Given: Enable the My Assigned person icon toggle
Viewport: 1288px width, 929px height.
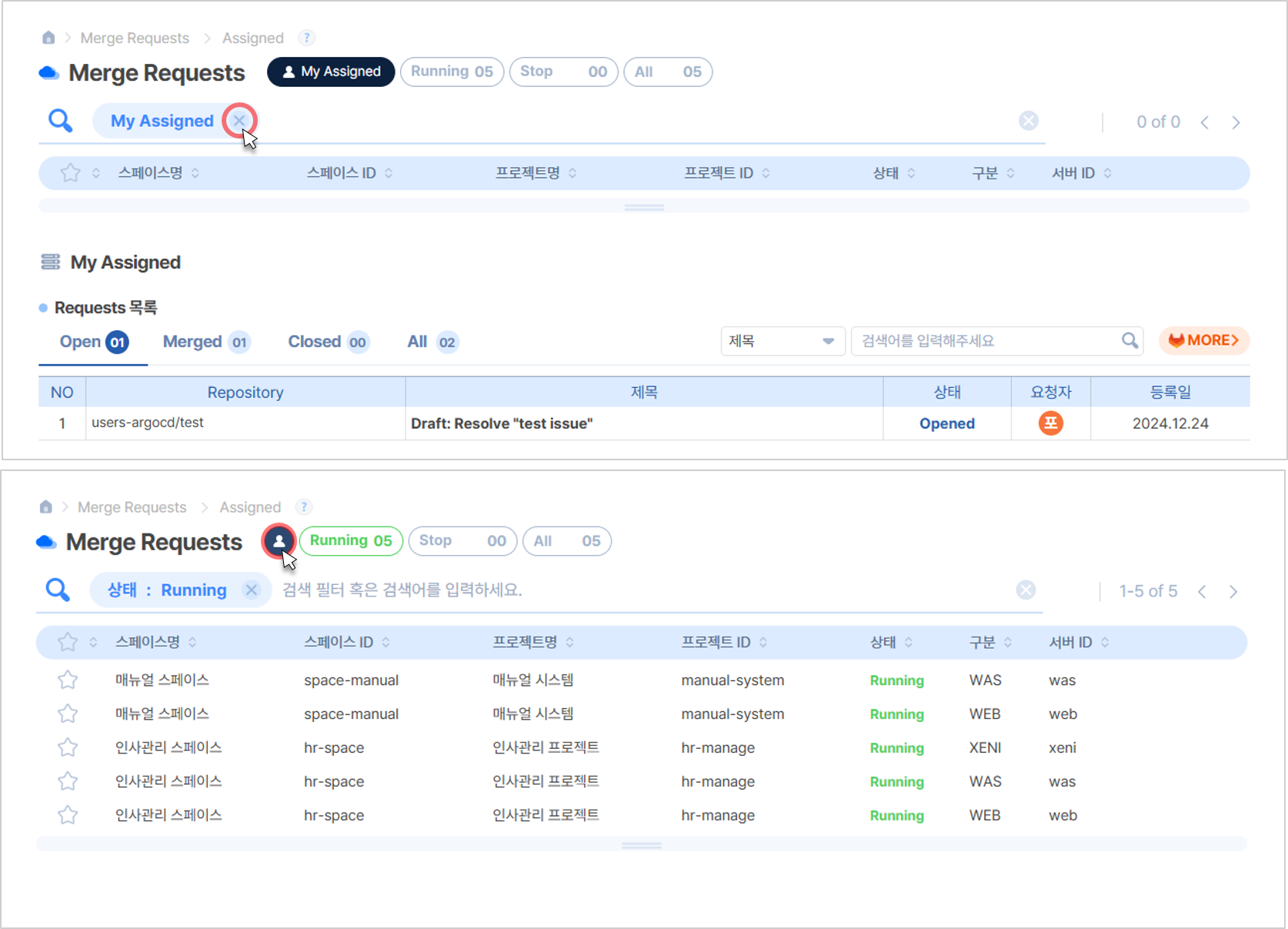Looking at the screenshot, I should coord(279,540).
